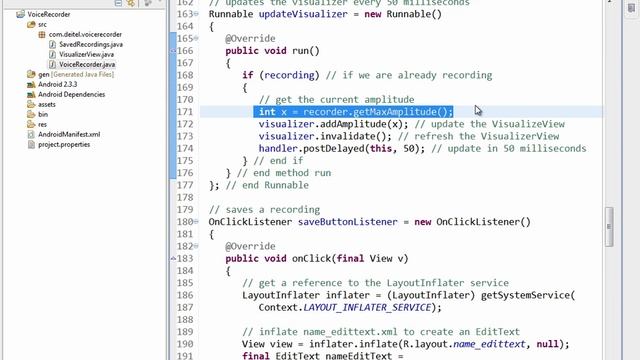
Task: Click 'name_edittext' on line 190
Action: pyautogui.click(x=489, y=344)
